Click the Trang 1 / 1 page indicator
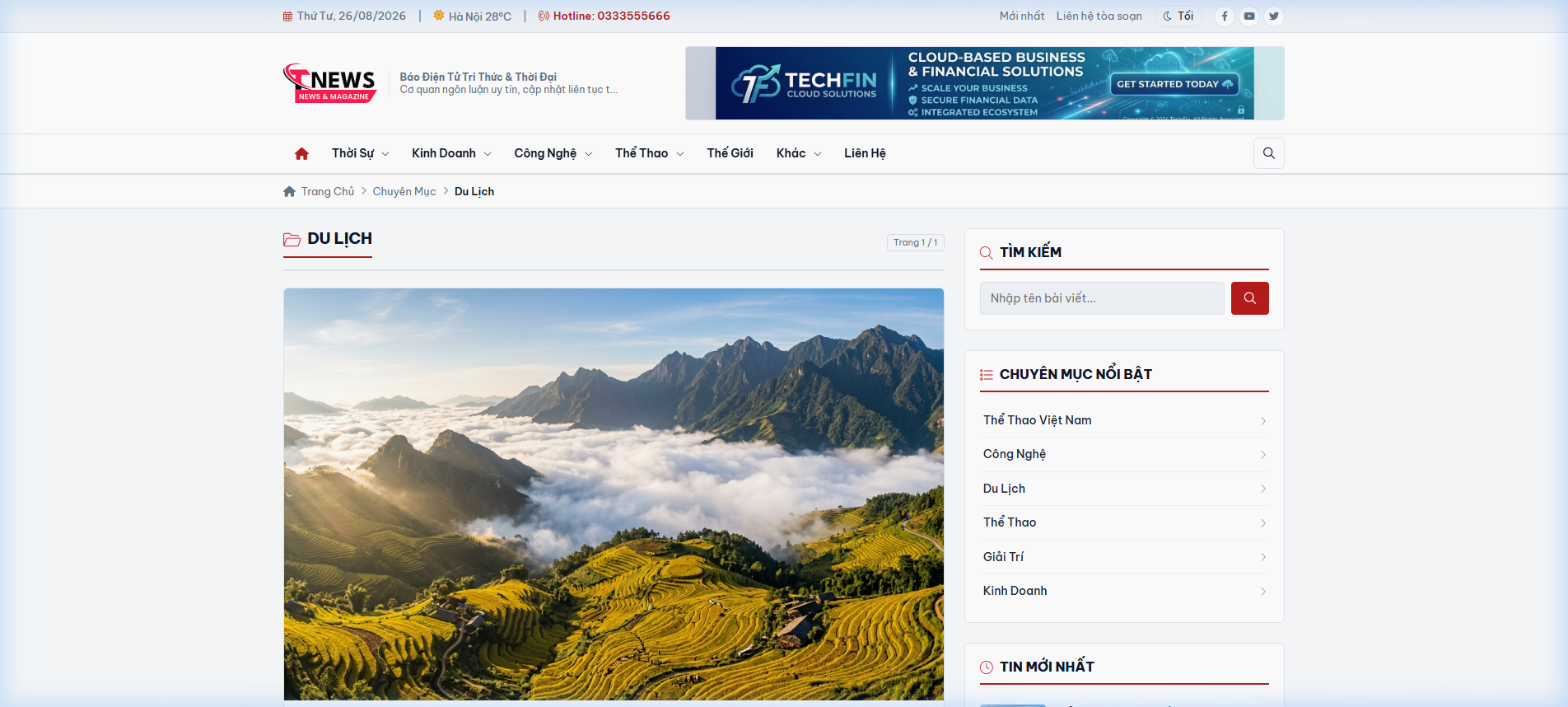The image size is (1568, 707). coord(915,242)
